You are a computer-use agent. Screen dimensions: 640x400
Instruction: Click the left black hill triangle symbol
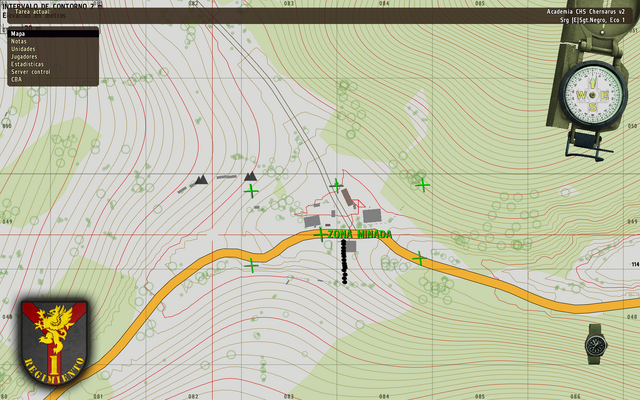click(201, 180)
